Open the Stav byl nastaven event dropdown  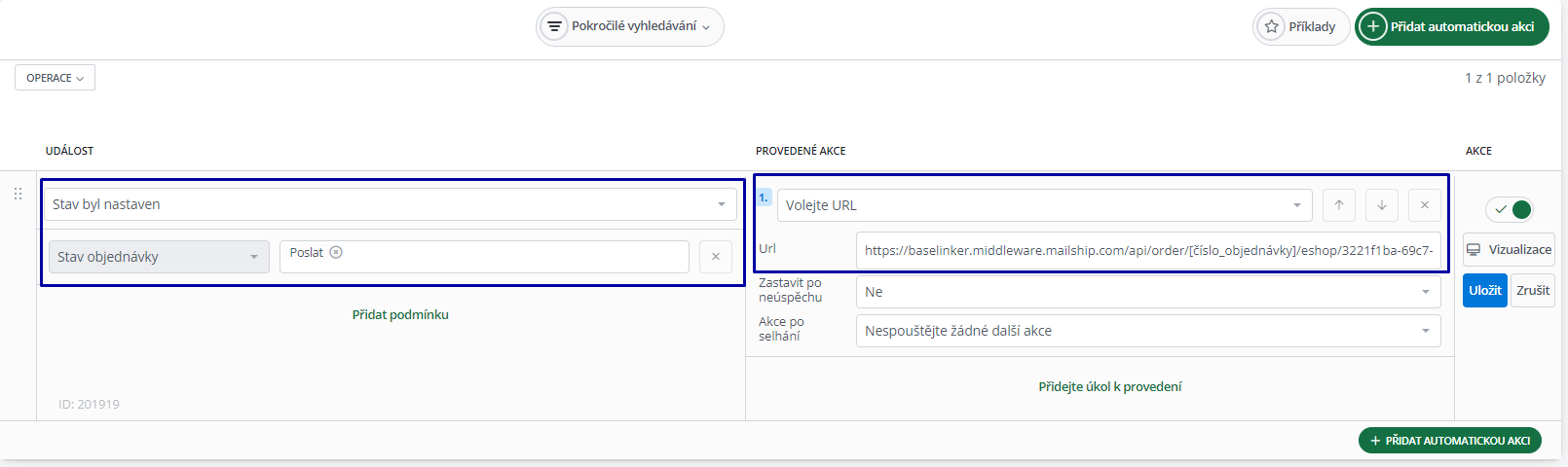tap(389, 204)
